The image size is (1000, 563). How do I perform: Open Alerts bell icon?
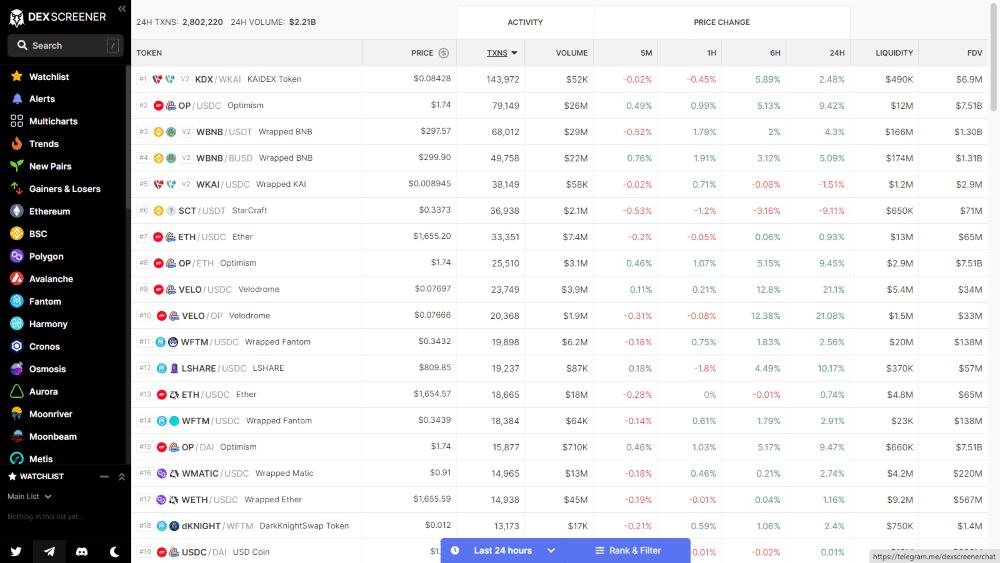pyautogui.click(x=17, y=99)
